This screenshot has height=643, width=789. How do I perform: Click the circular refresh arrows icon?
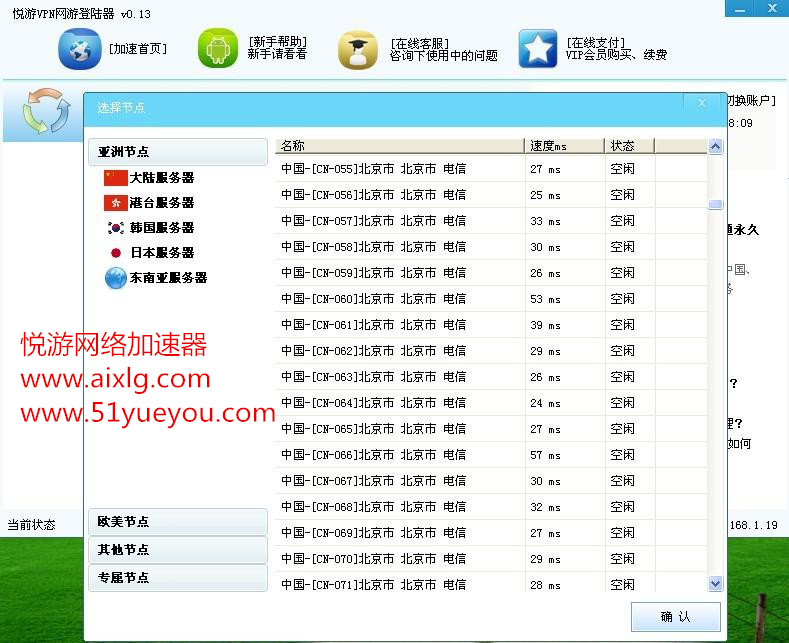tap(46, 111)
